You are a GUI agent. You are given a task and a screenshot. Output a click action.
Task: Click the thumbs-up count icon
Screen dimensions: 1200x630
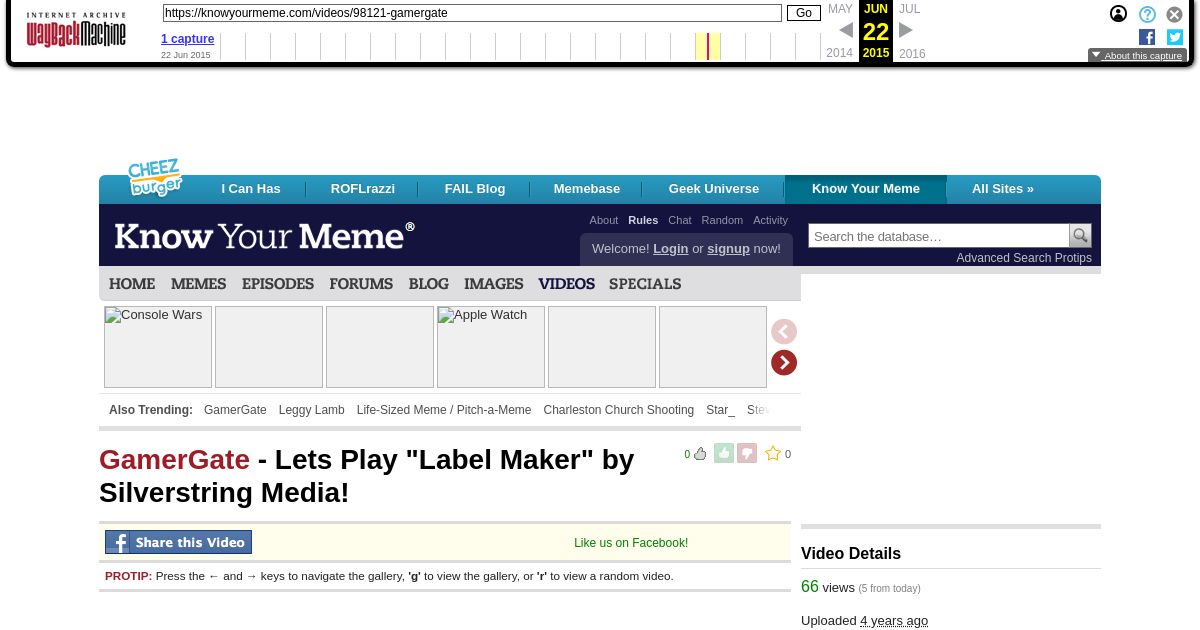coord(700,454)
